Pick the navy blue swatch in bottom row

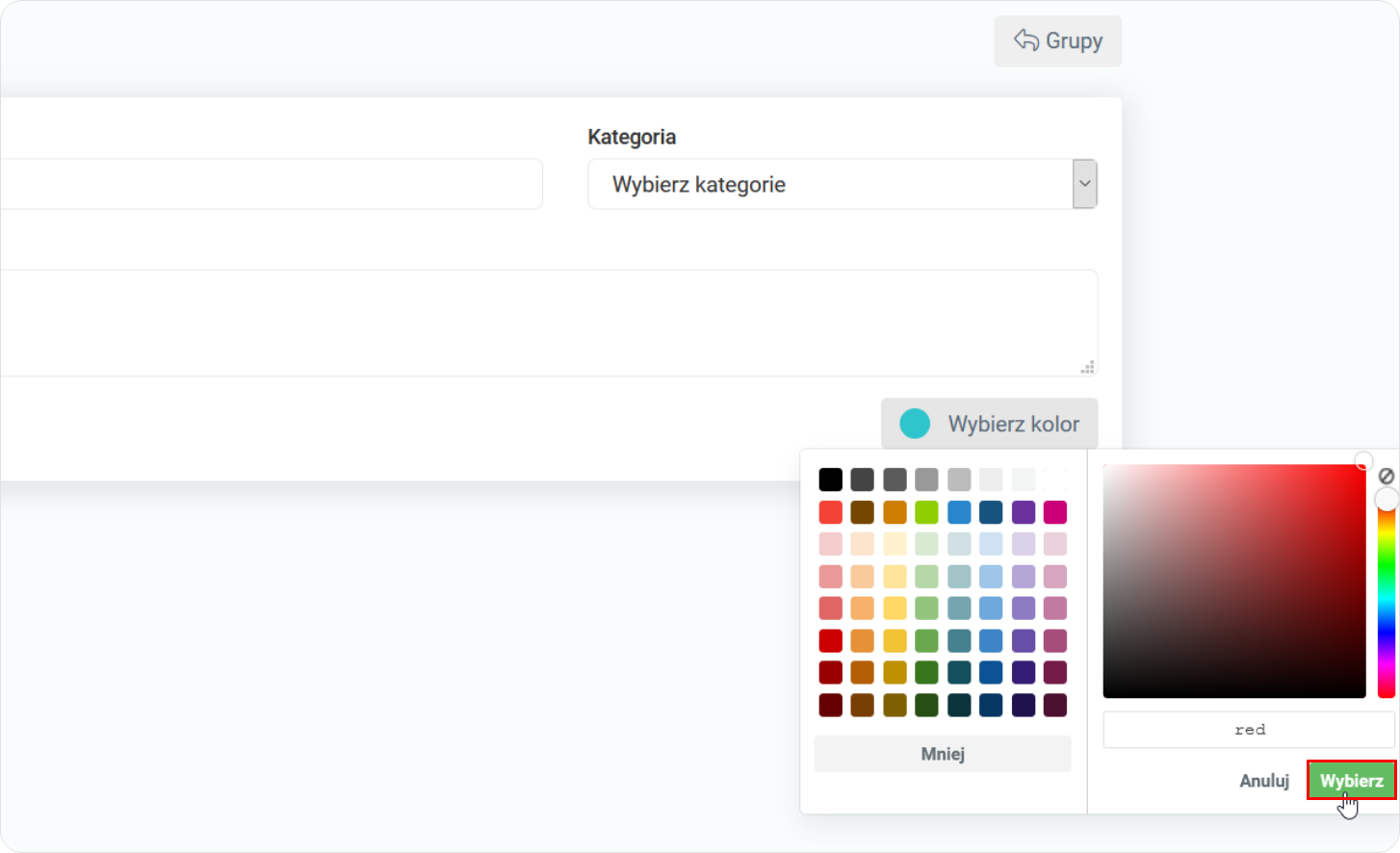click(992, 705)
